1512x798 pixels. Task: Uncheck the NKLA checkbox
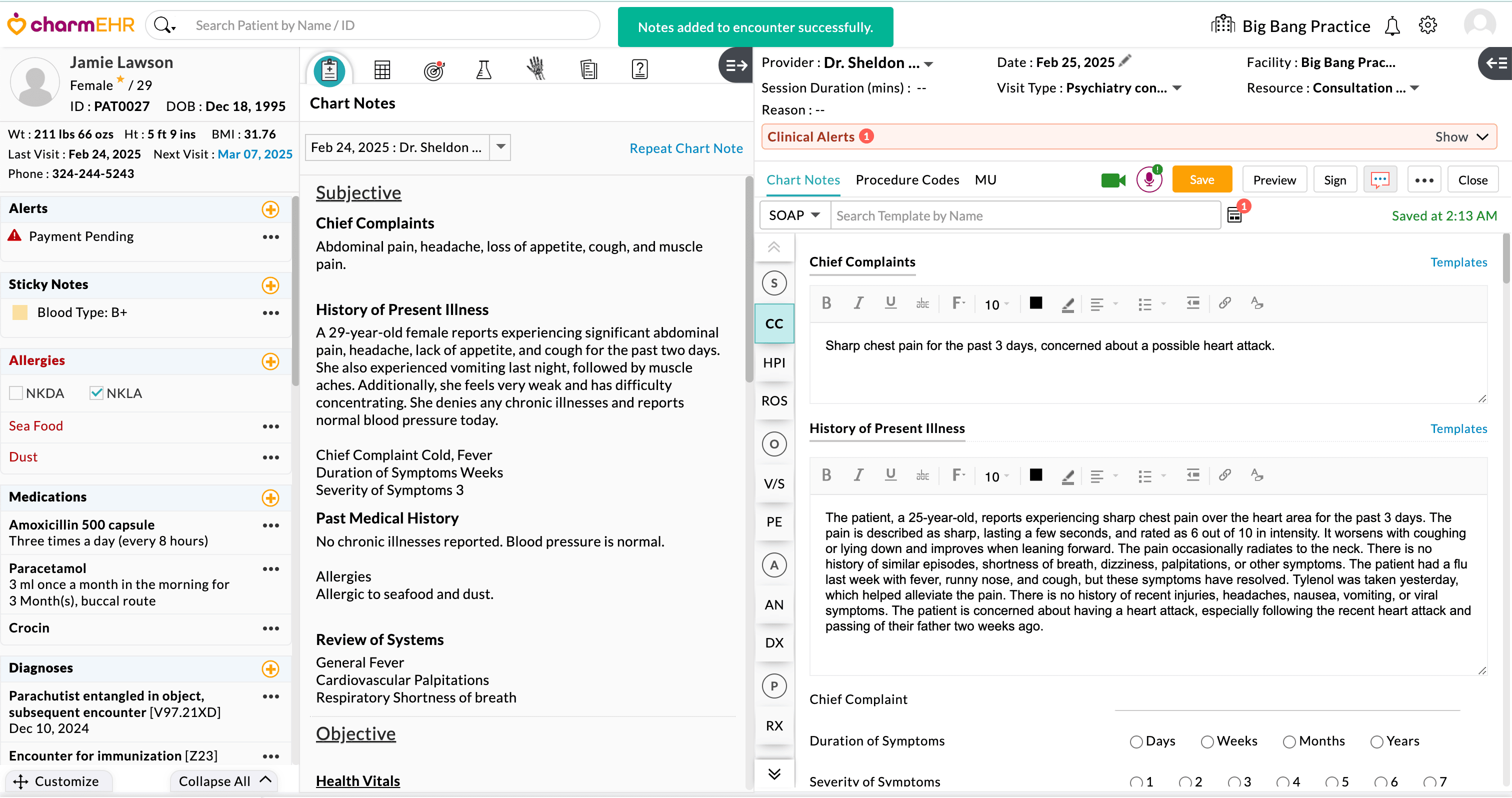coord(96,393)
